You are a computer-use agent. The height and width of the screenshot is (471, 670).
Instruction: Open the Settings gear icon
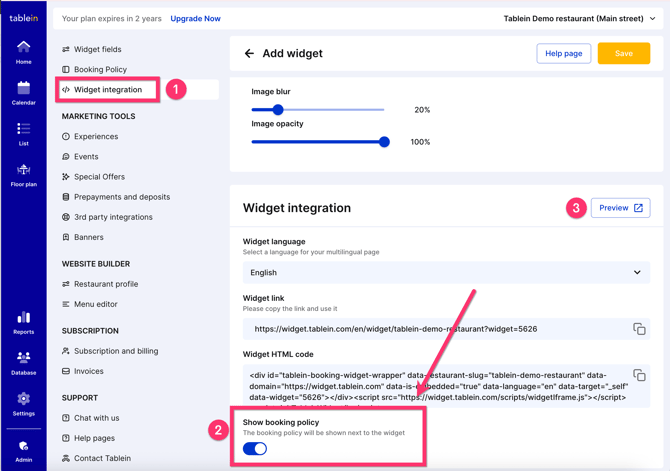pos(24,398)
